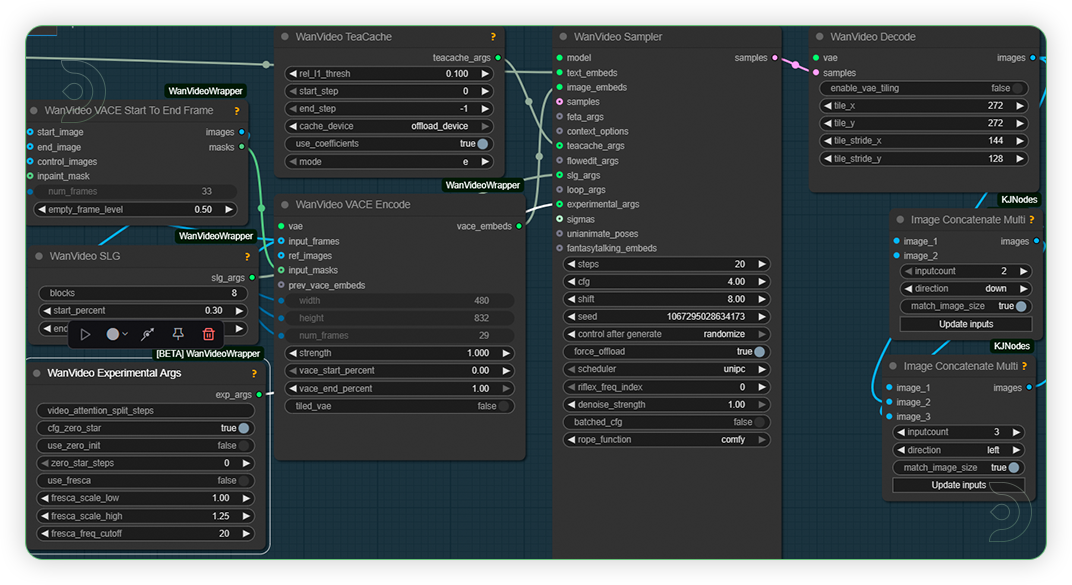The image size is (1072, 585).
Task: Click the strength slider in VACE Encode
Action: (399, 353)
